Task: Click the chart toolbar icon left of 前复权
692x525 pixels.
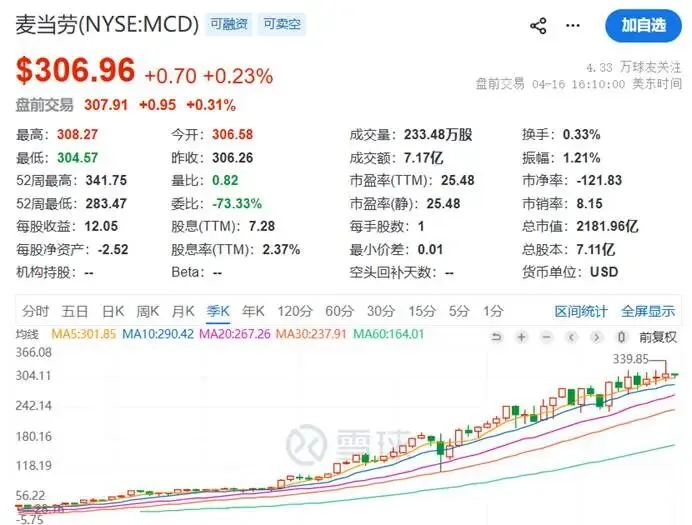Action: point(621,338)
